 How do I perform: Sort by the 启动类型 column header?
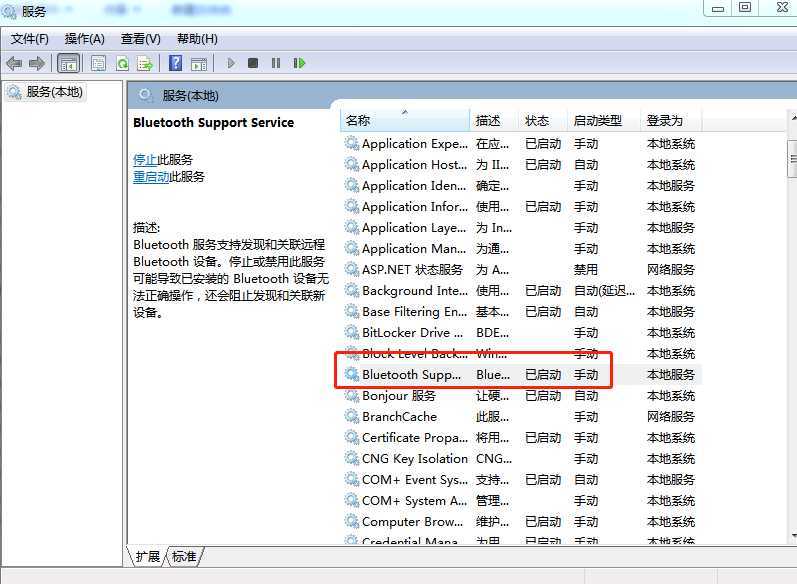coord(603,120)
